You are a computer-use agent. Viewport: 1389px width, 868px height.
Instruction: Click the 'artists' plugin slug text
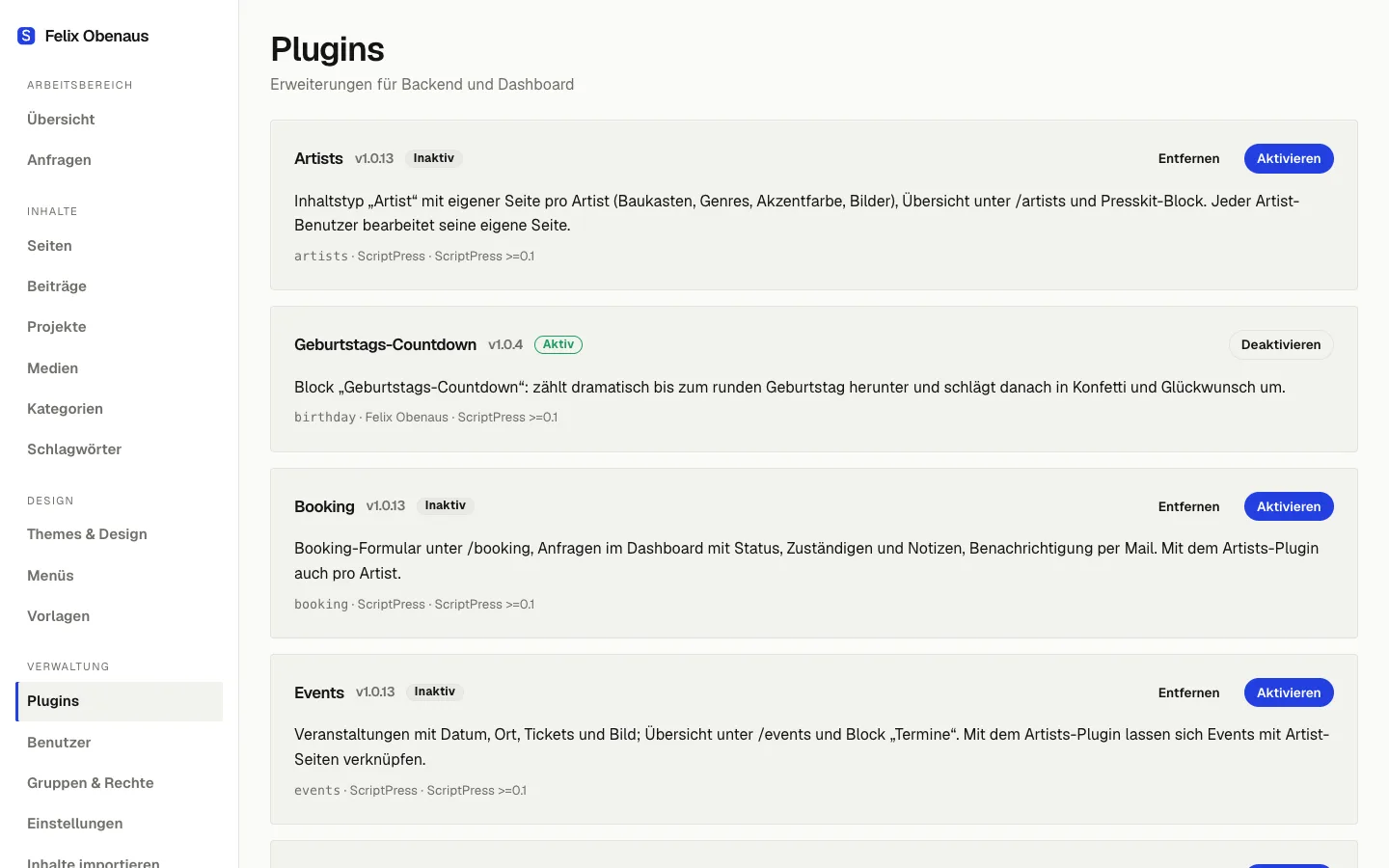coord(321,257)
